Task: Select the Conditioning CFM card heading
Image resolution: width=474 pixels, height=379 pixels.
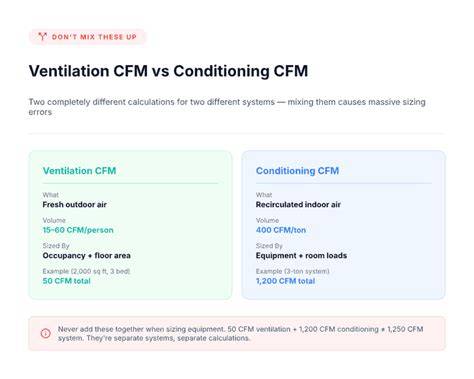Action: point(297,171)
